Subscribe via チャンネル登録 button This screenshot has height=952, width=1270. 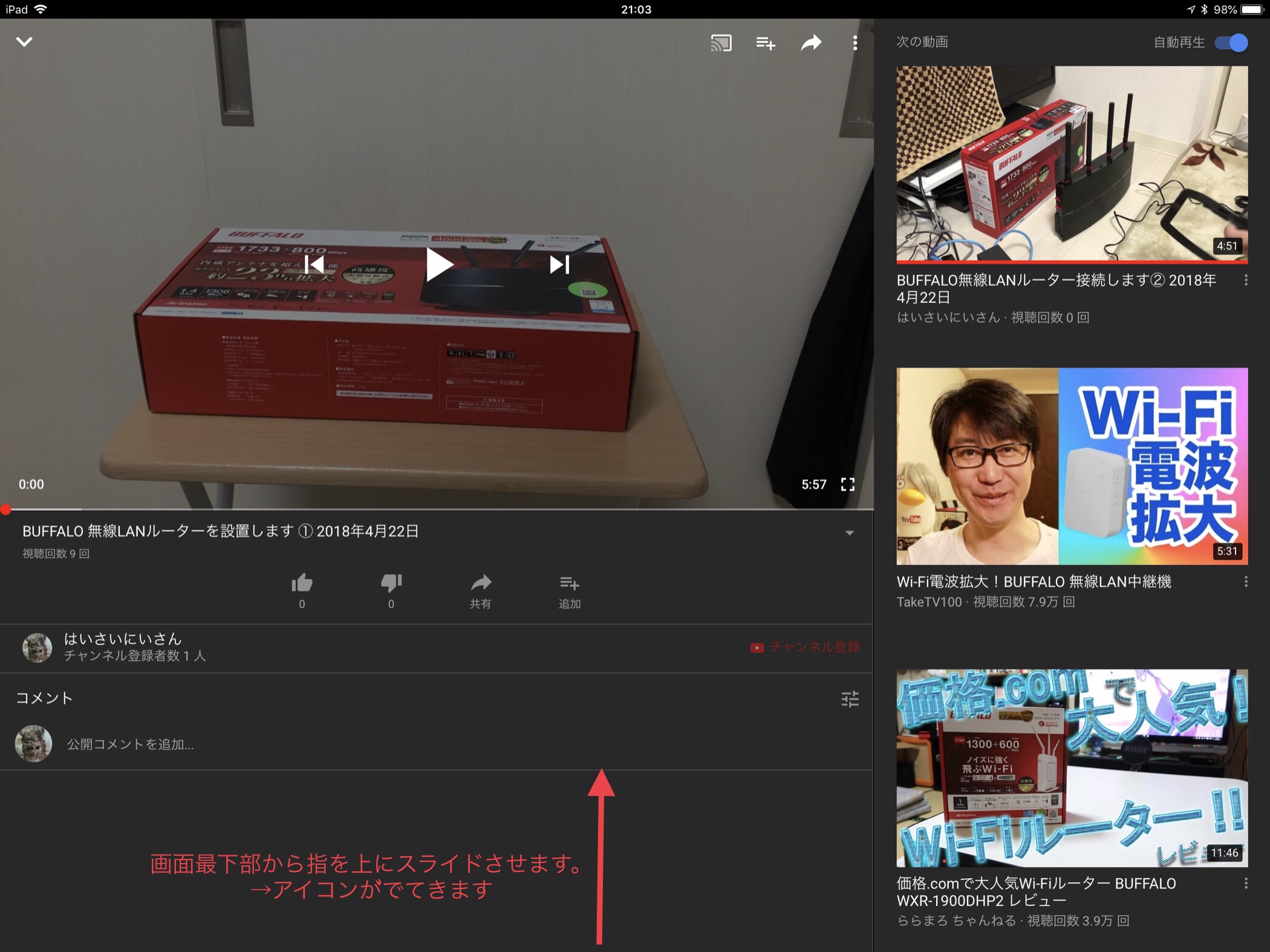tap(805, 647)
